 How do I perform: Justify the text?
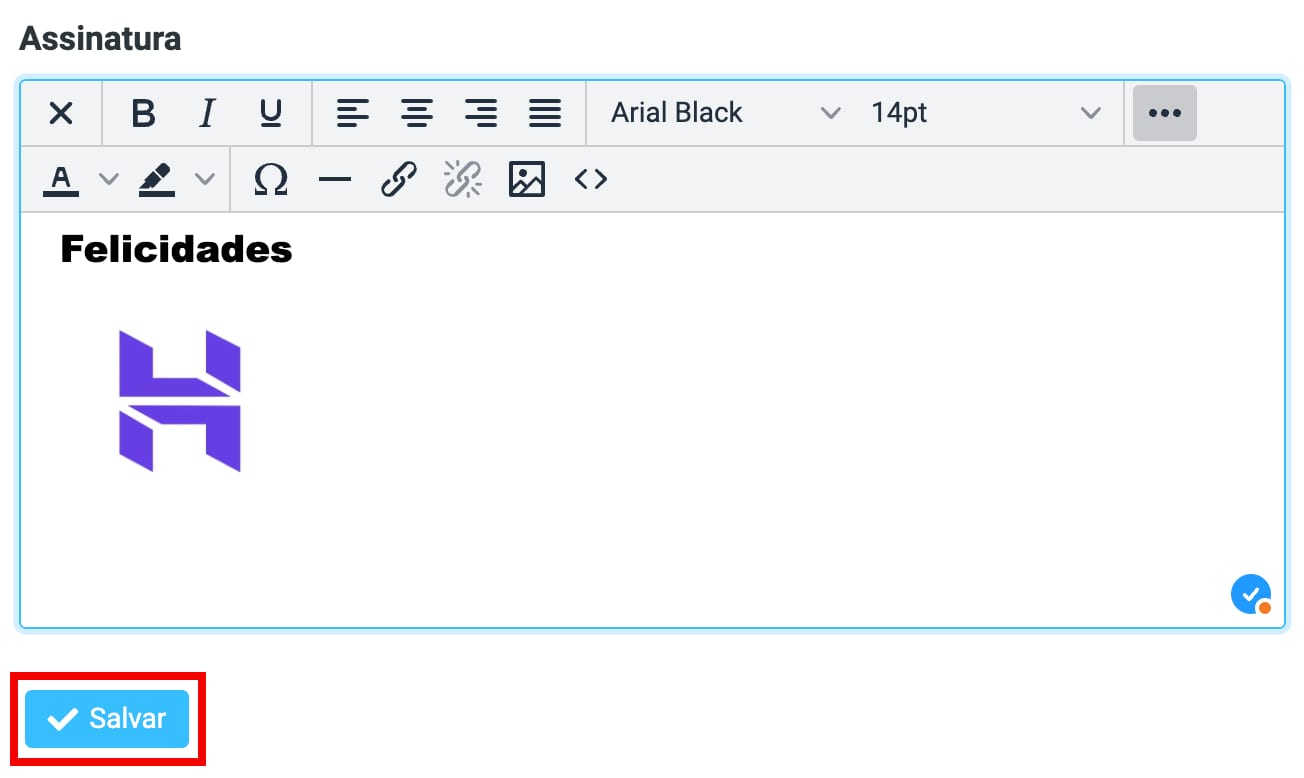(544, 113)
